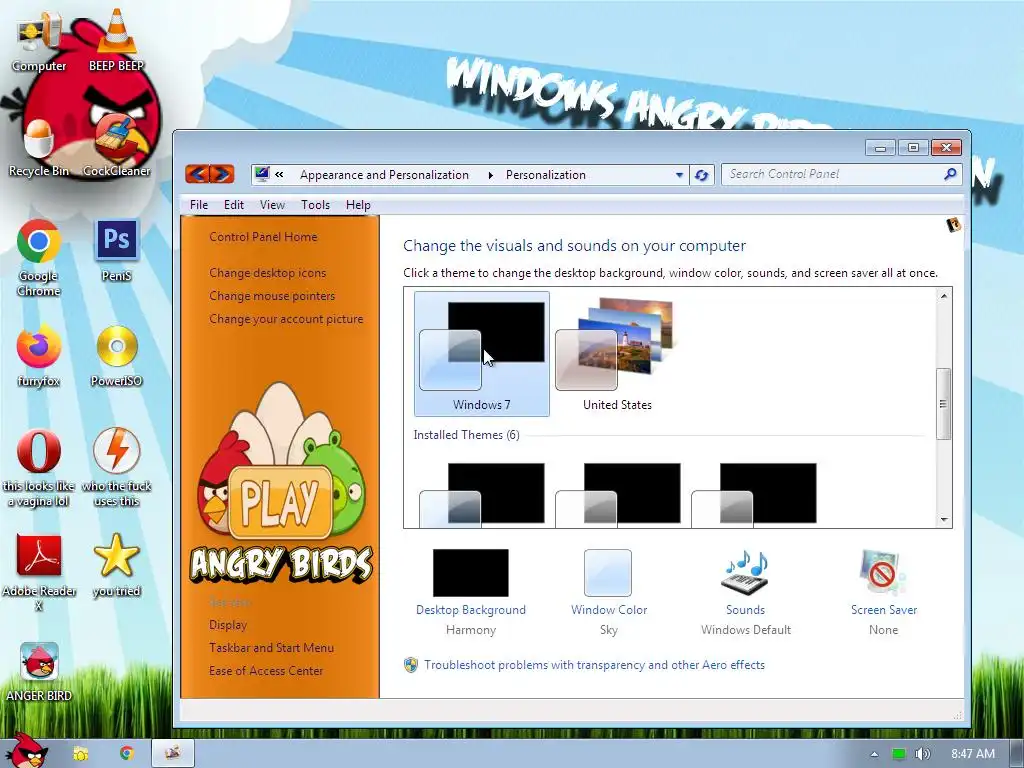
Task: Select the Recycle Bin desktop icon
Action: pyautogui.click(x=39, y=149)
